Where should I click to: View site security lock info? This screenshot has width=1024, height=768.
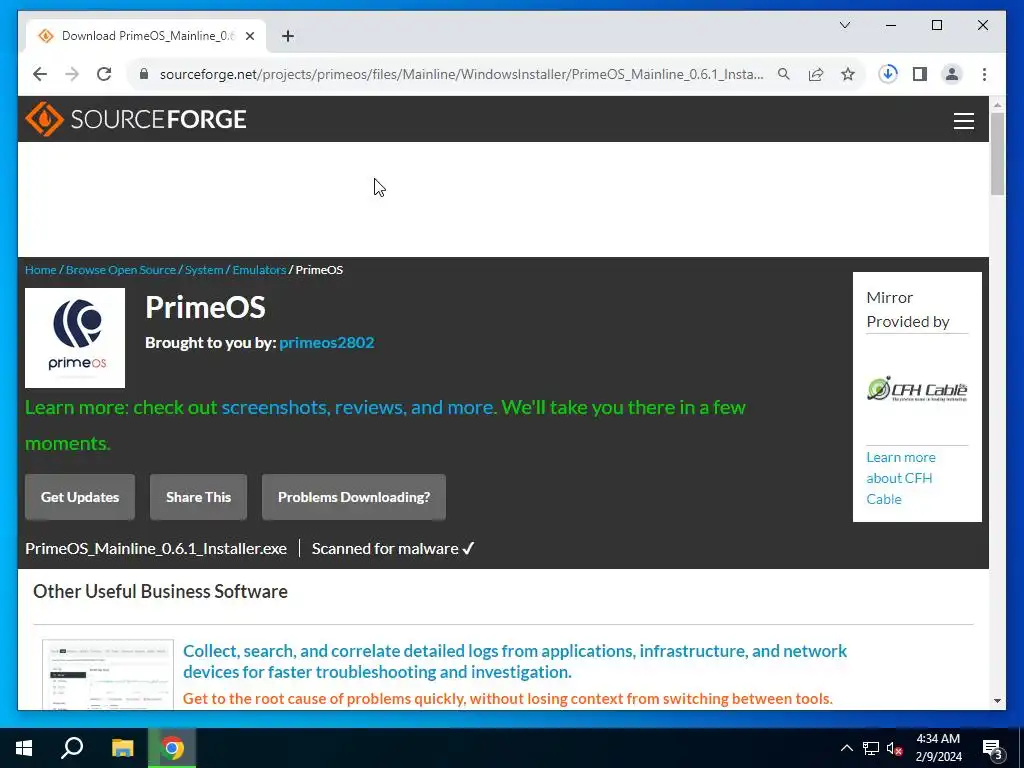click(x=144, y=74)
